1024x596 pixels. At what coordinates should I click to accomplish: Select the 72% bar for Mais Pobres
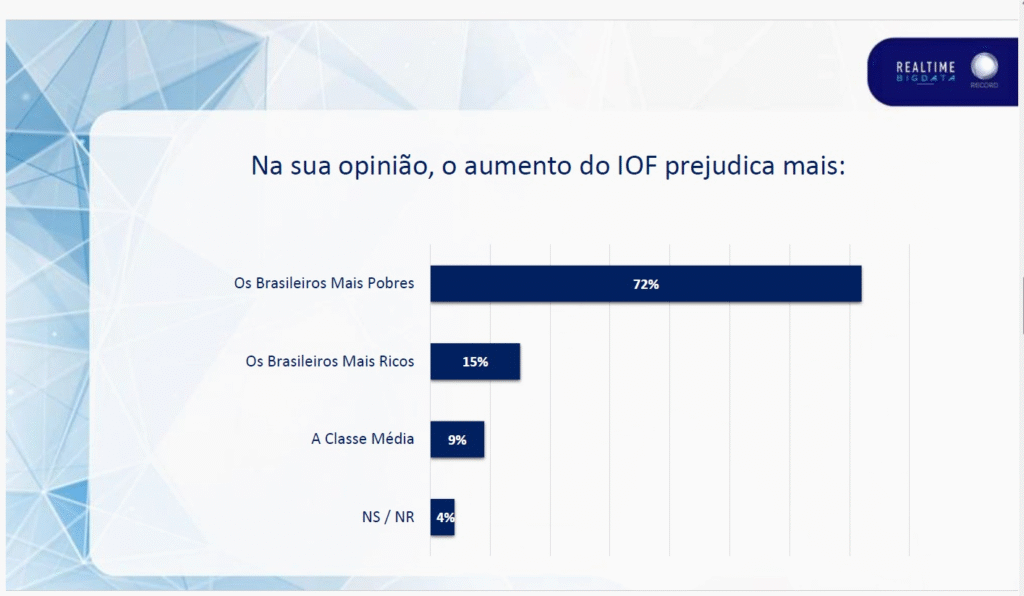point(646,283)
